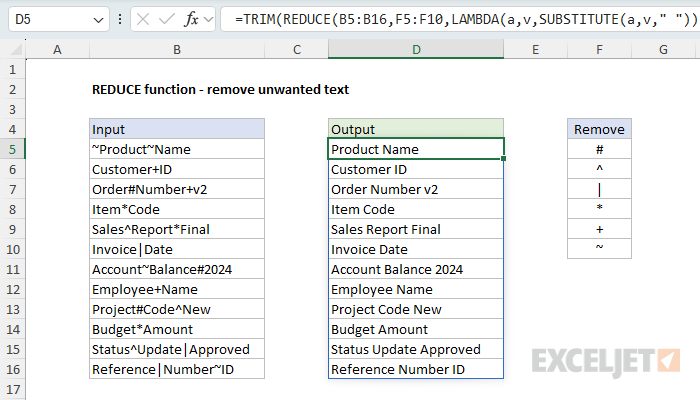Select row 10 header
Viewport: 700px width, 400px height.
pyautogui.click(x=12, y=249)
